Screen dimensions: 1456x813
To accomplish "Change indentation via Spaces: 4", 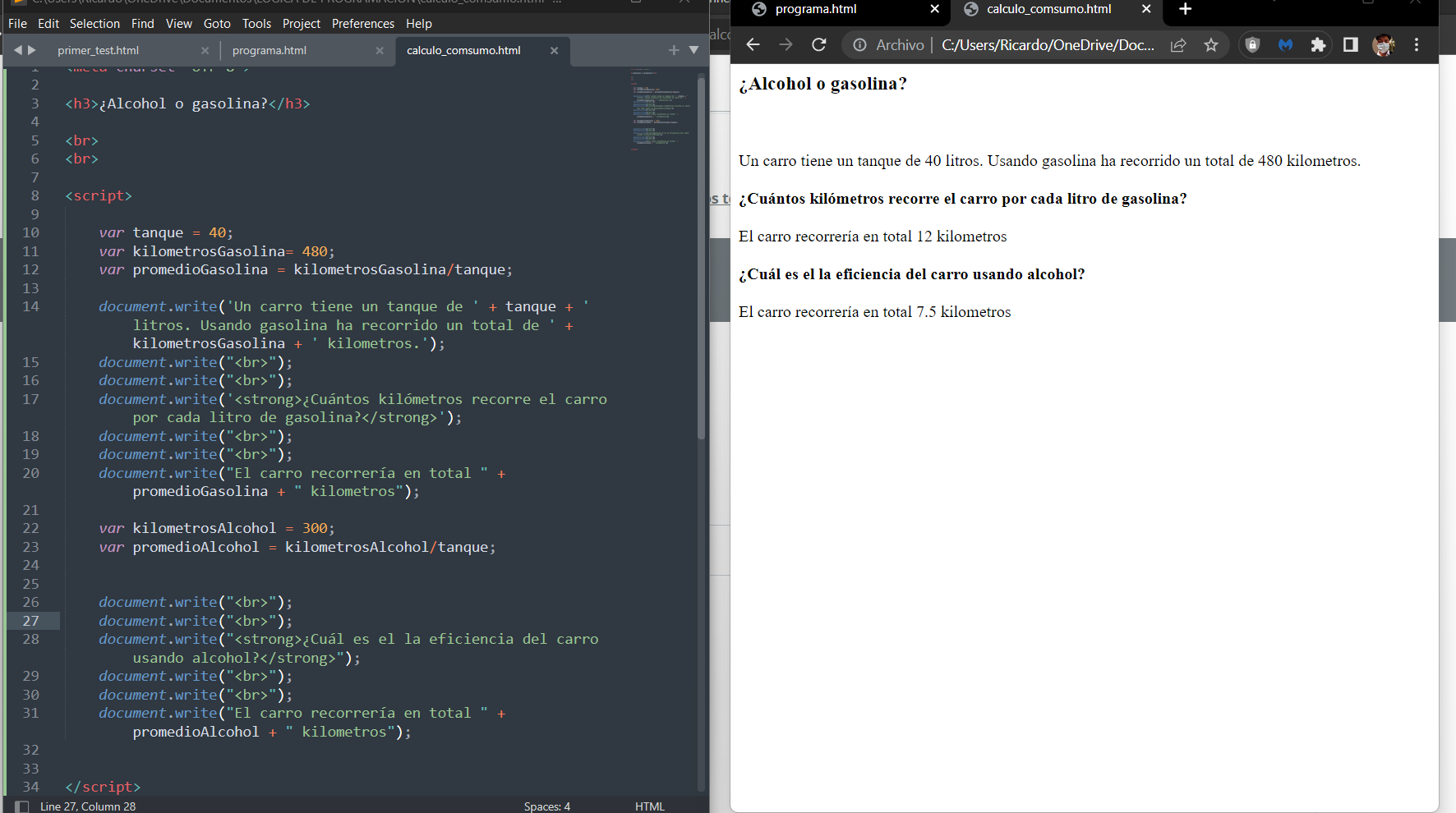I will (547, 806).
